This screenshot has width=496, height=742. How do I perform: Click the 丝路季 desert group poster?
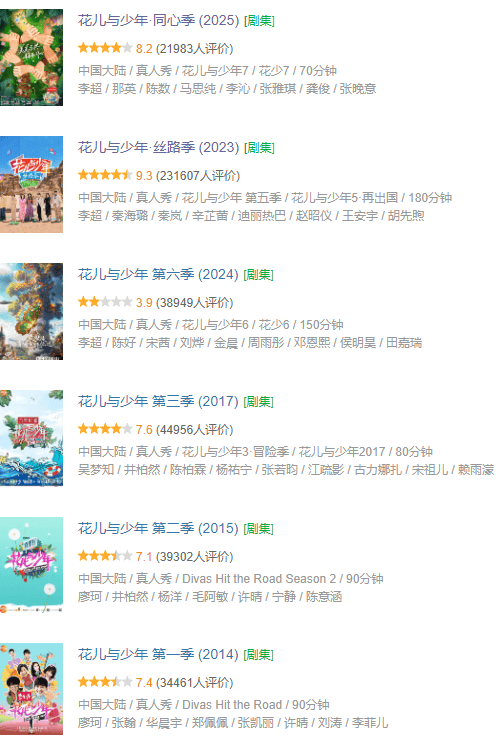pos(31,185)
